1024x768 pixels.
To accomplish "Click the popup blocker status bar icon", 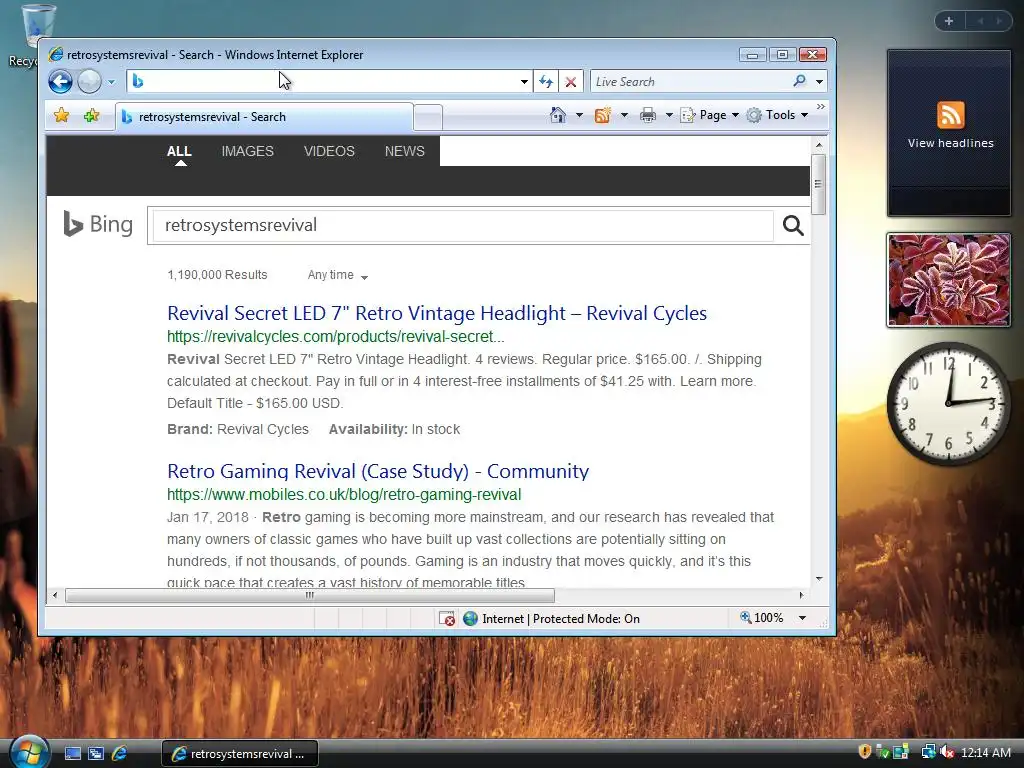I will coord(447,618).
